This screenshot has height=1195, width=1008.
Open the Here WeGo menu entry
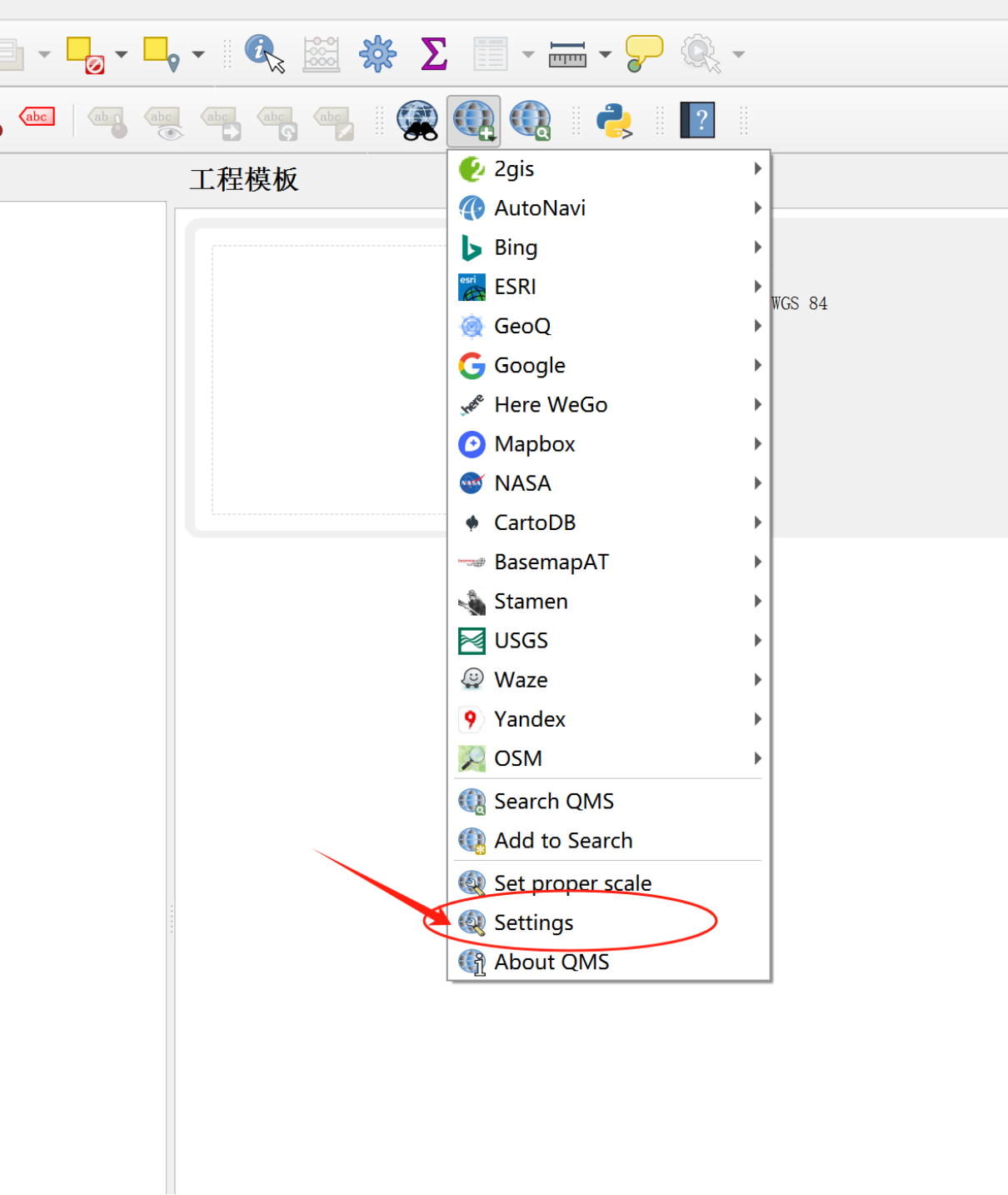pos(609,405)
